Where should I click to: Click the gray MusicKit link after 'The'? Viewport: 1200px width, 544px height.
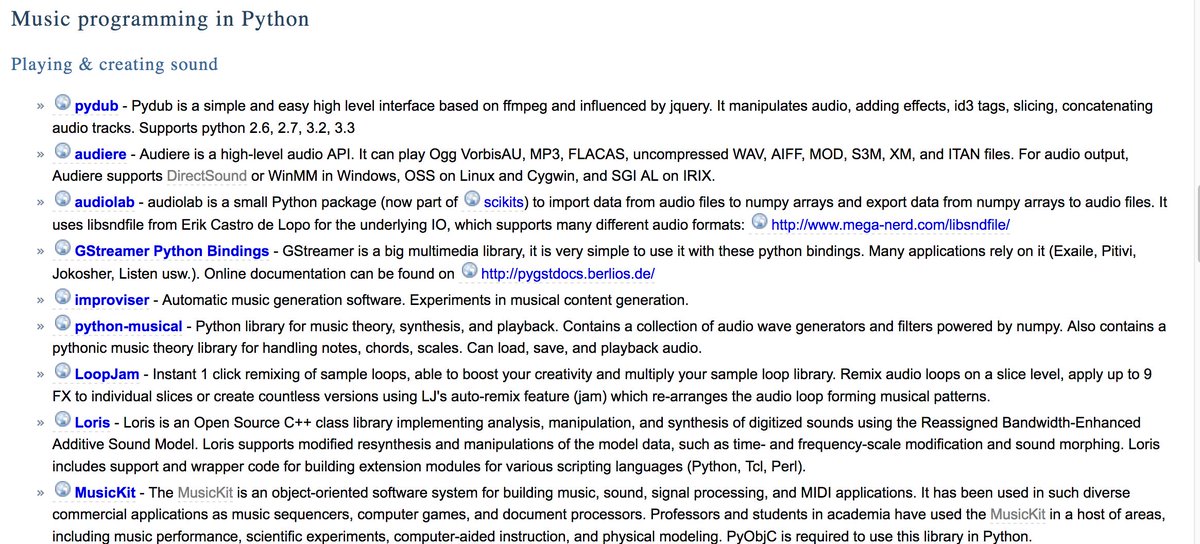206,493
